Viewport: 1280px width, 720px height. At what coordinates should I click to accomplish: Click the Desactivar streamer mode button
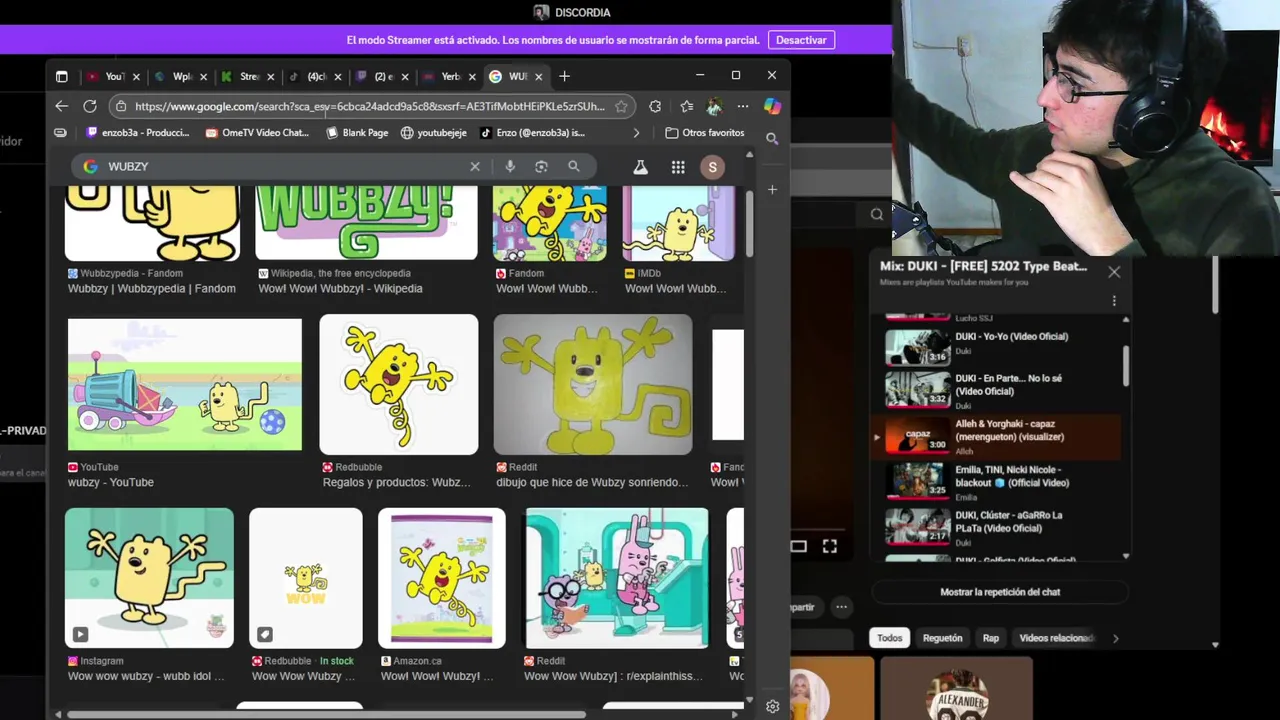(x=801, y=40)
